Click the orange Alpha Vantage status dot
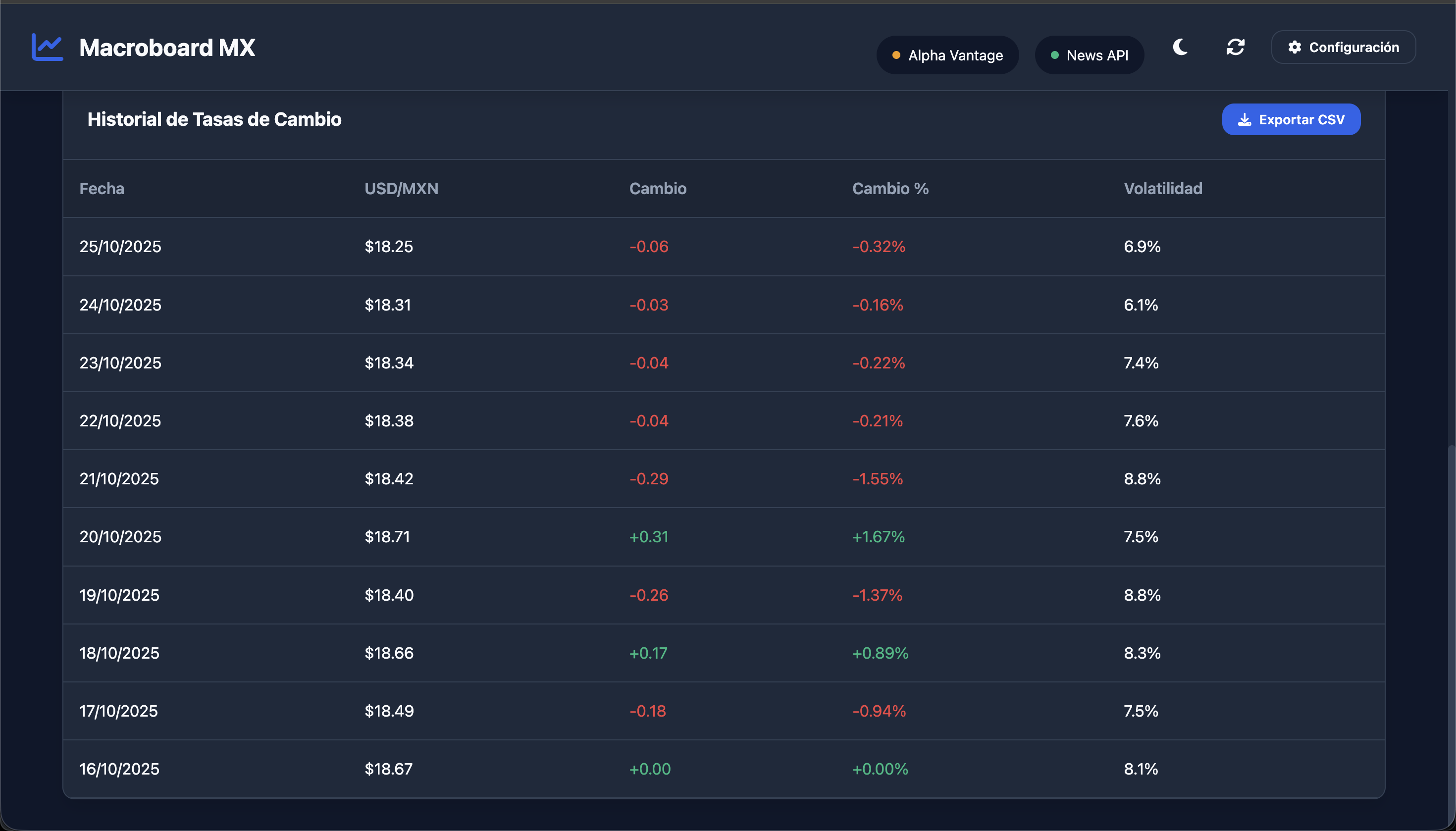The width and height of the screenshot is (1456, 831). click(896, 55)
